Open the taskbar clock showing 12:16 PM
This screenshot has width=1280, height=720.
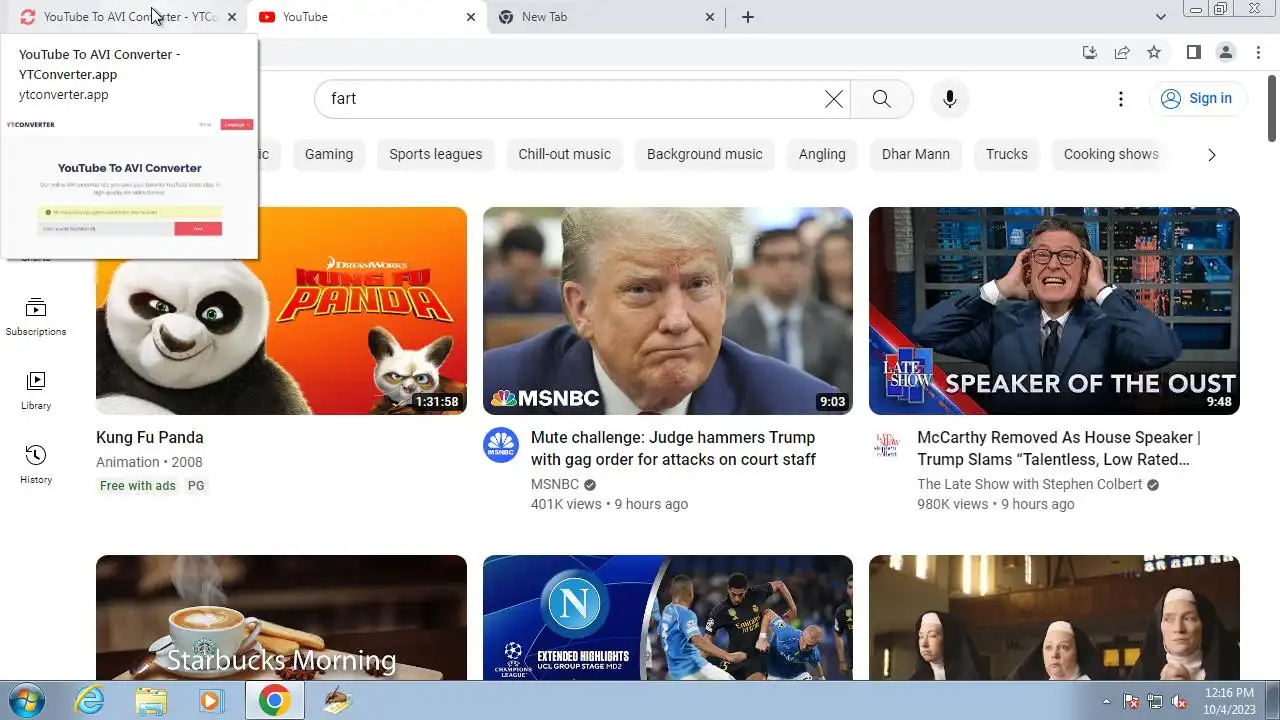1229,701
